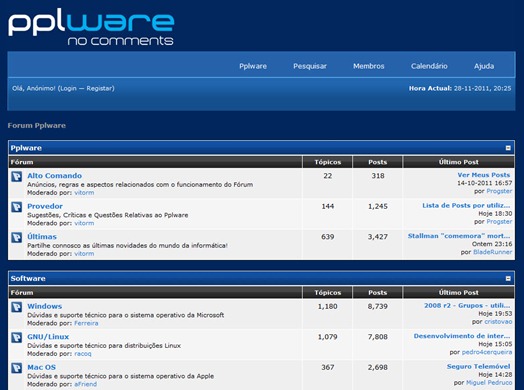Open the Windows forum
Image resolution: width=524 pixels, height=390 pixels.
point(44,306)
